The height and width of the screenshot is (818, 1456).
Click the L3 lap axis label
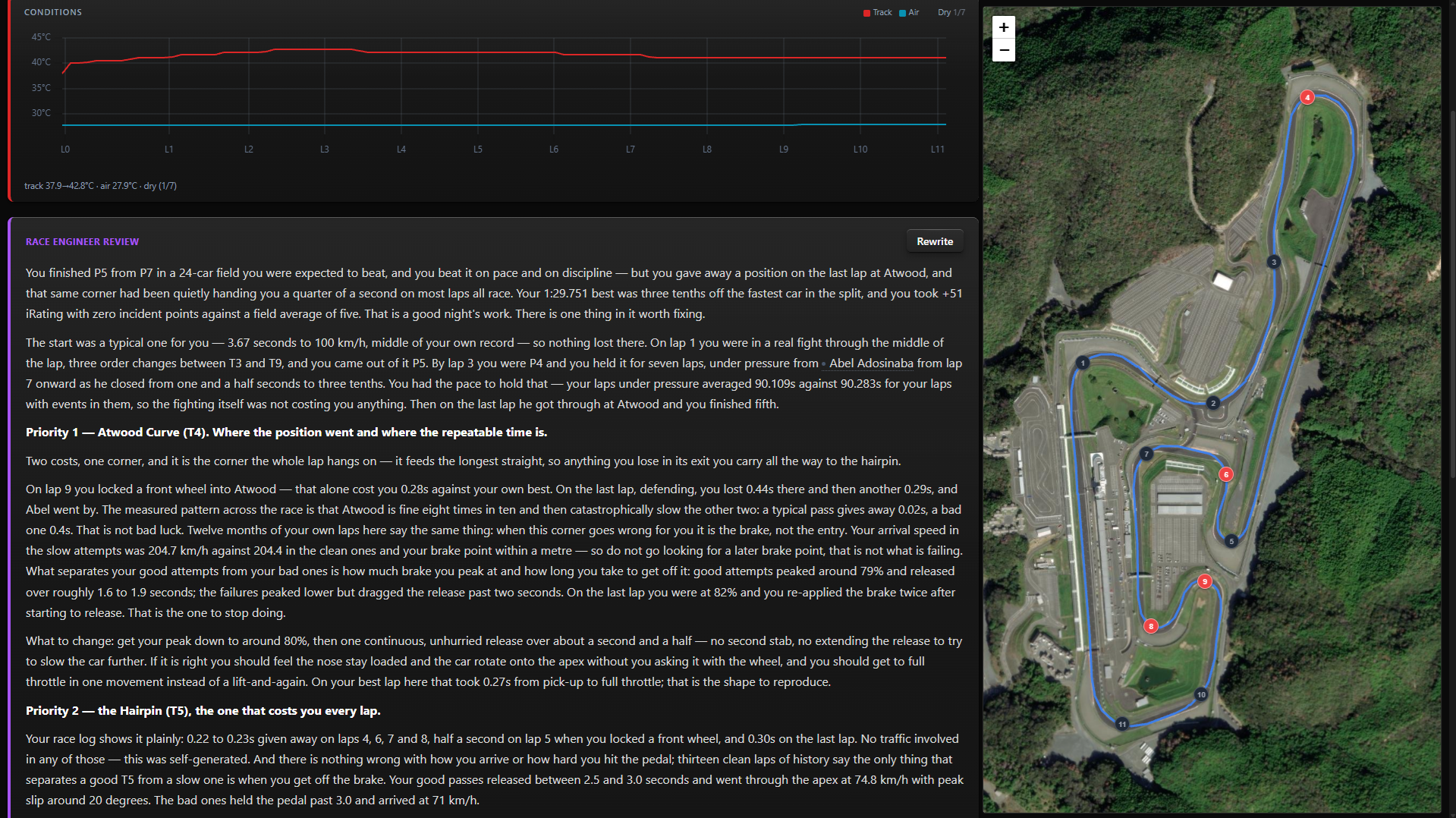tap(325, 149)
